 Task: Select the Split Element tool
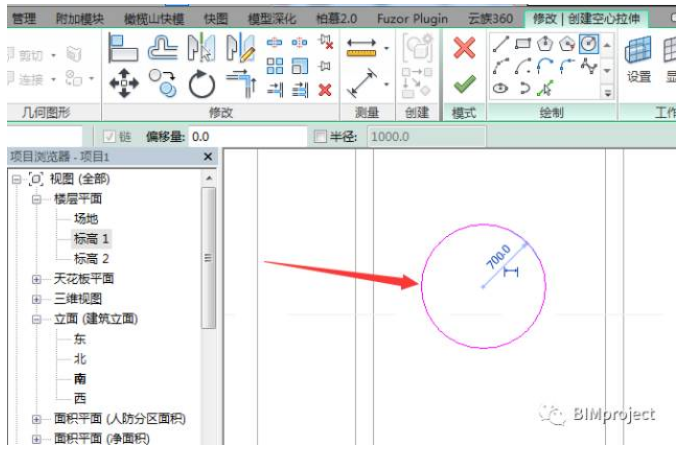point(274,43)
